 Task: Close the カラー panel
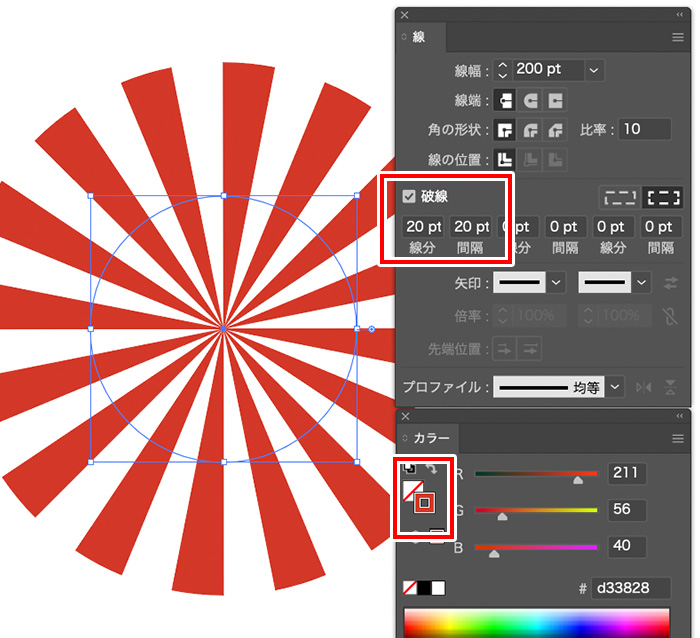(405, 416)
